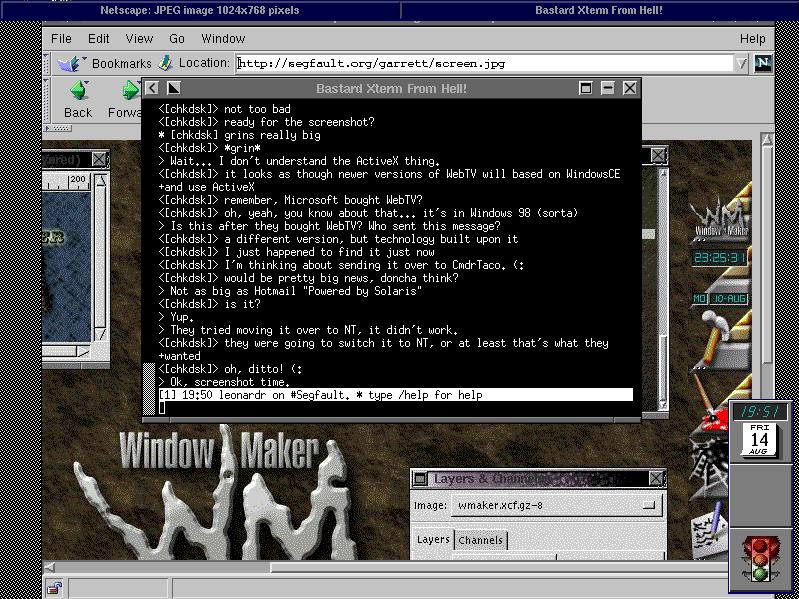Close the window hidden behind the Xterm
The height and width of the screenshot is (599, 799).
[659, 155]
